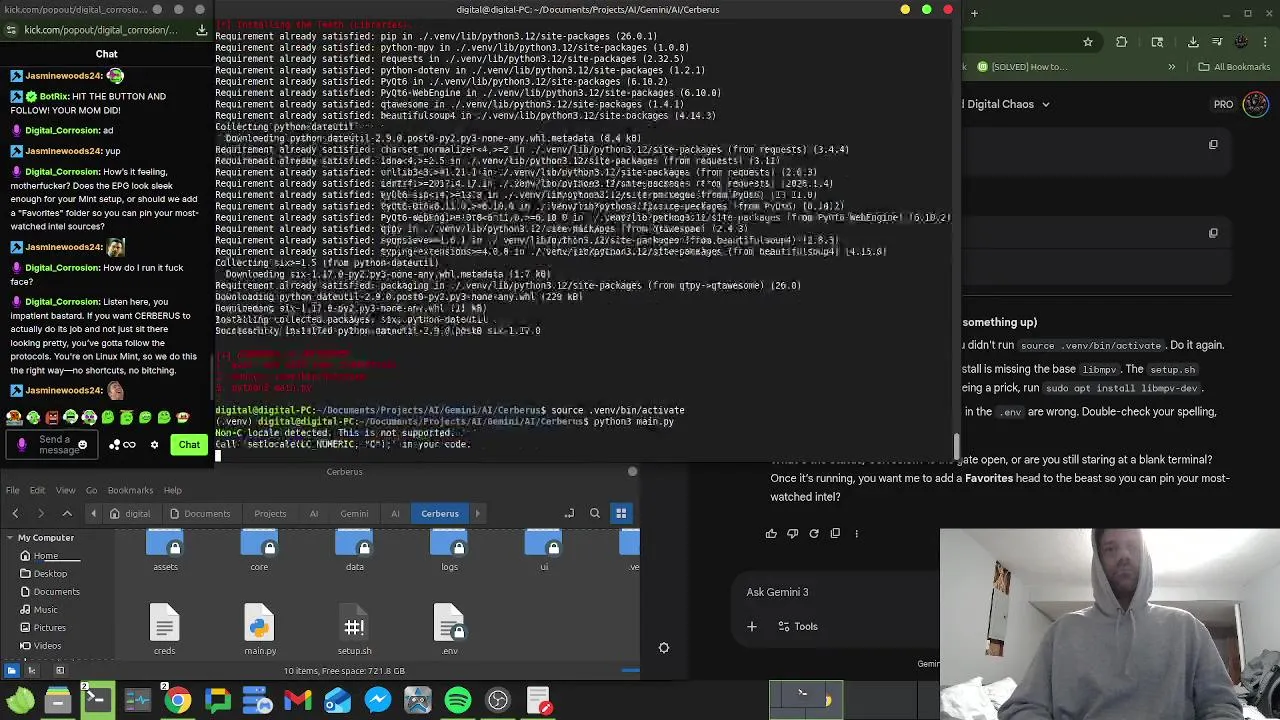The image size is (1280, 720).
Task: Open Desktop in file manager sidebar
Action: coord(50,574)
